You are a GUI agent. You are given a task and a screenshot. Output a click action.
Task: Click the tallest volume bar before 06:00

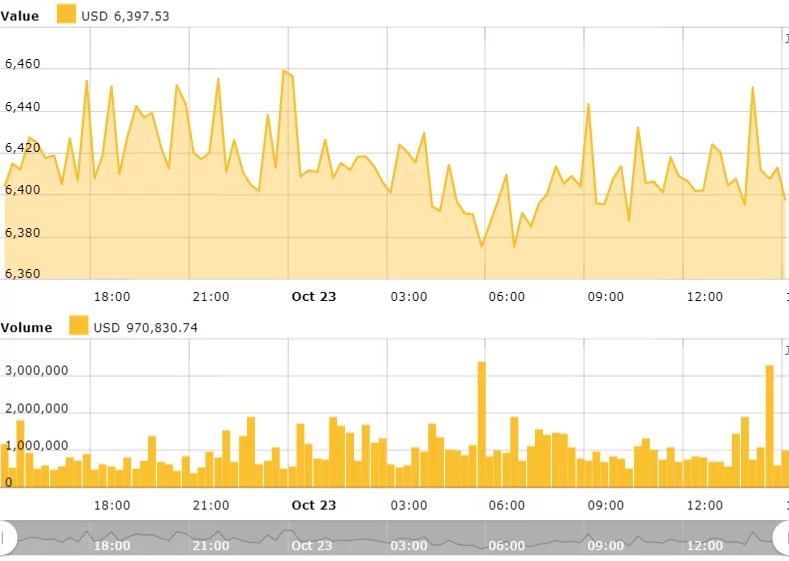482,424
